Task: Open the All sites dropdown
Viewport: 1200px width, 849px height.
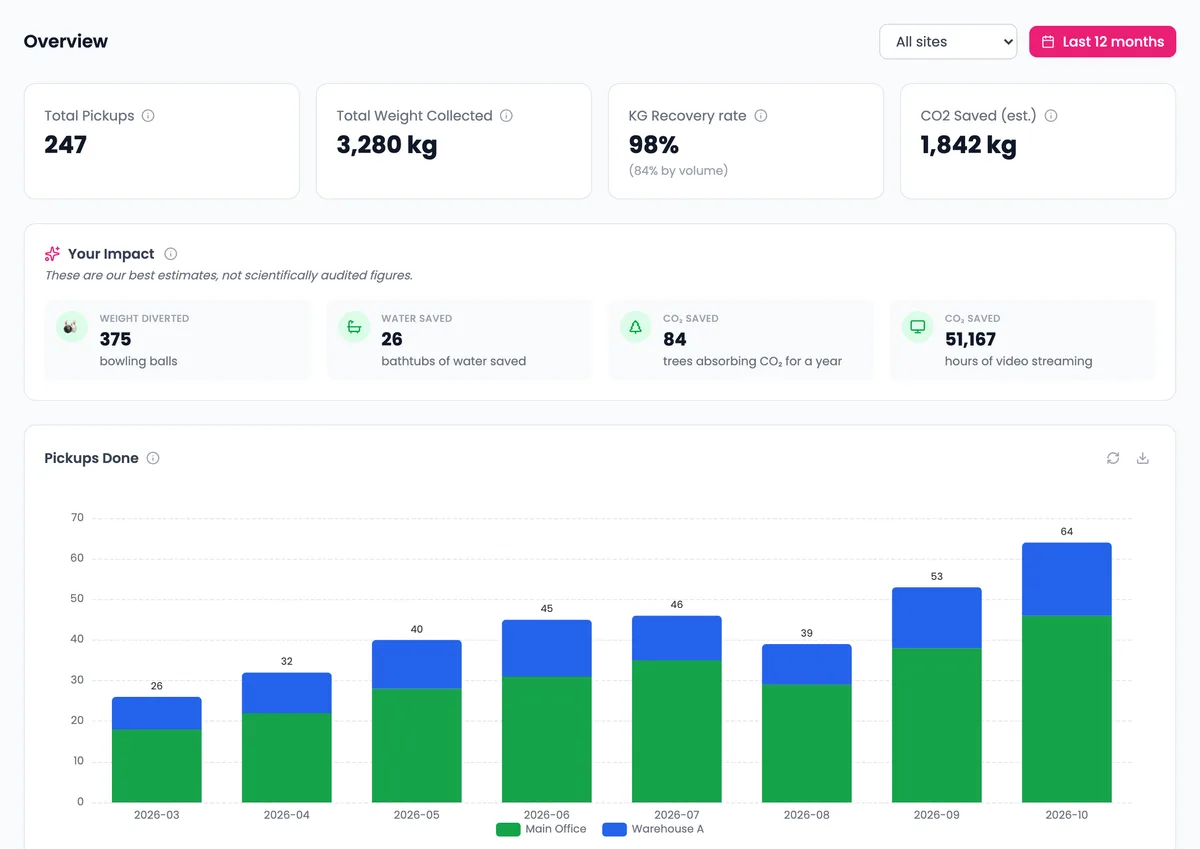Action: (948, 42)
